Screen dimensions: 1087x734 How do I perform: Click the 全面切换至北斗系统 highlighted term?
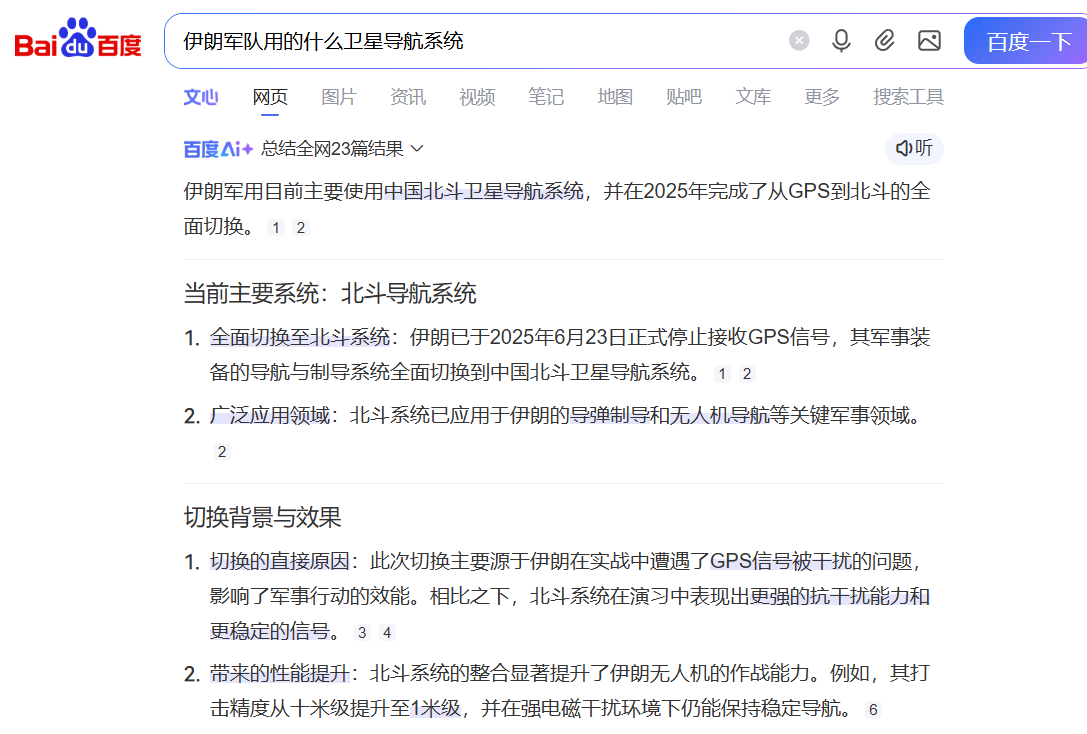(299, 337)
